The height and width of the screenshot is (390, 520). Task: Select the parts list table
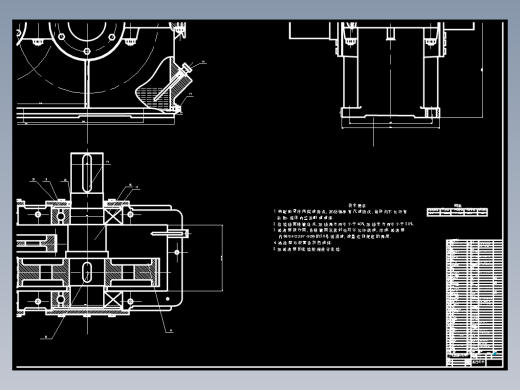click(x=474, y=295)
